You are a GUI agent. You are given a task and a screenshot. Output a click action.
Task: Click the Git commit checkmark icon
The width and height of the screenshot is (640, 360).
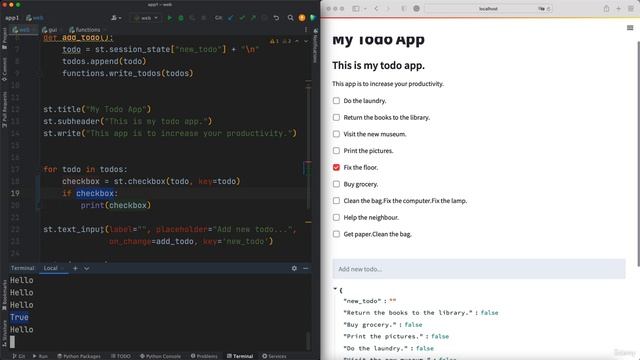(x=242, y=18)
